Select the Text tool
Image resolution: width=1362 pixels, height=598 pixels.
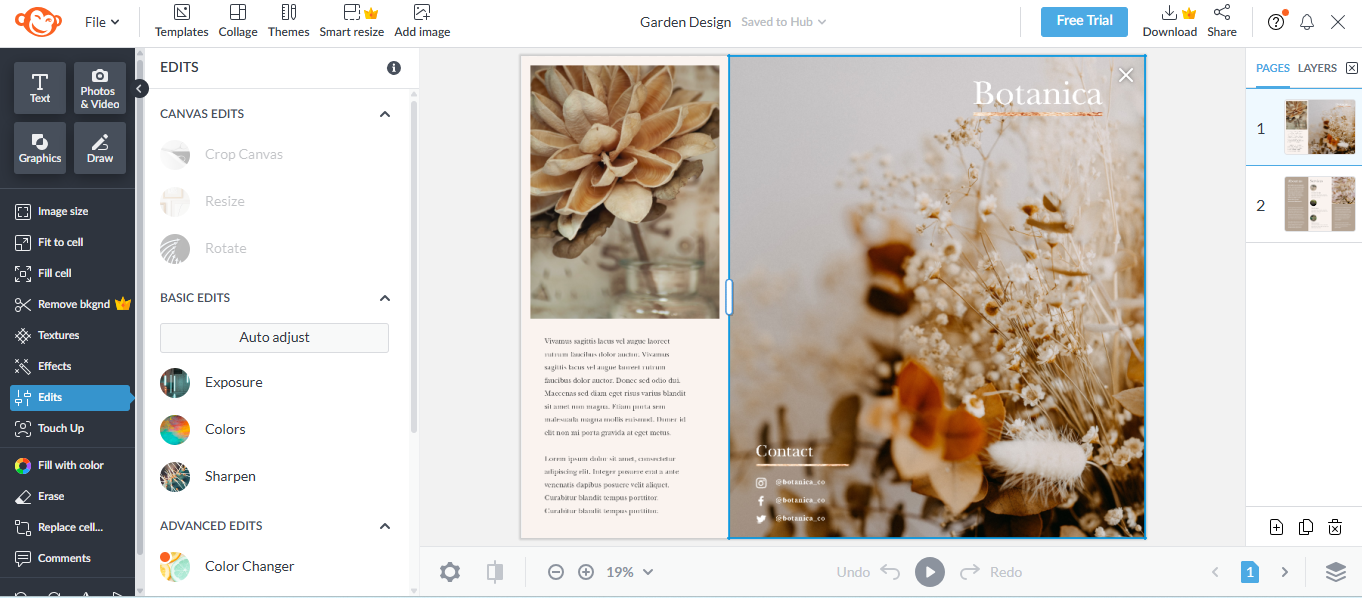point(39,88)
